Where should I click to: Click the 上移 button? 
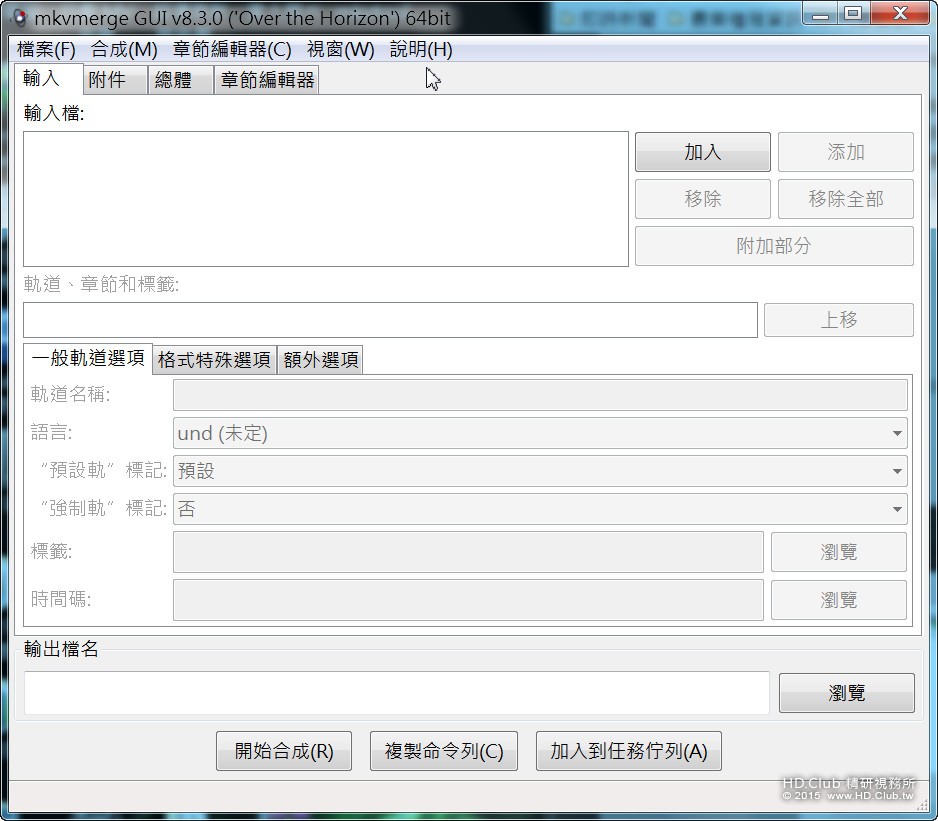[839, 320]
